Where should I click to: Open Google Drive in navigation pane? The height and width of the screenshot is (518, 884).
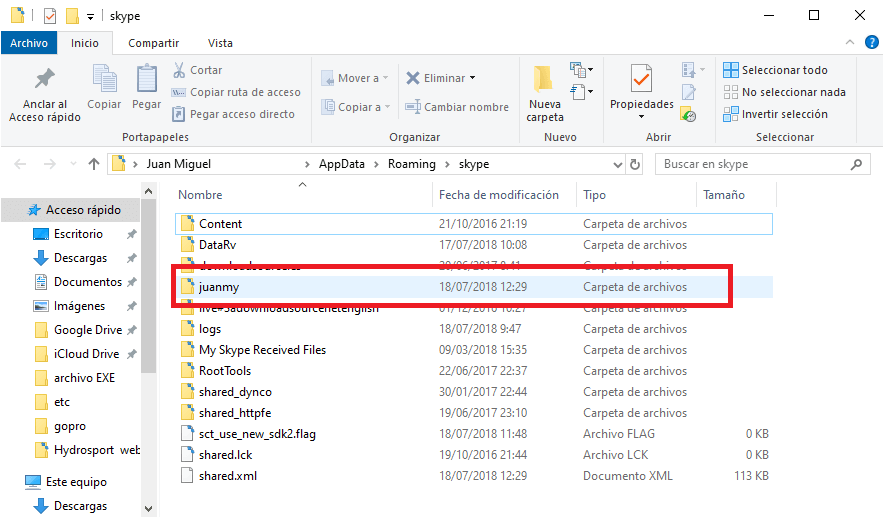[78, 330]
